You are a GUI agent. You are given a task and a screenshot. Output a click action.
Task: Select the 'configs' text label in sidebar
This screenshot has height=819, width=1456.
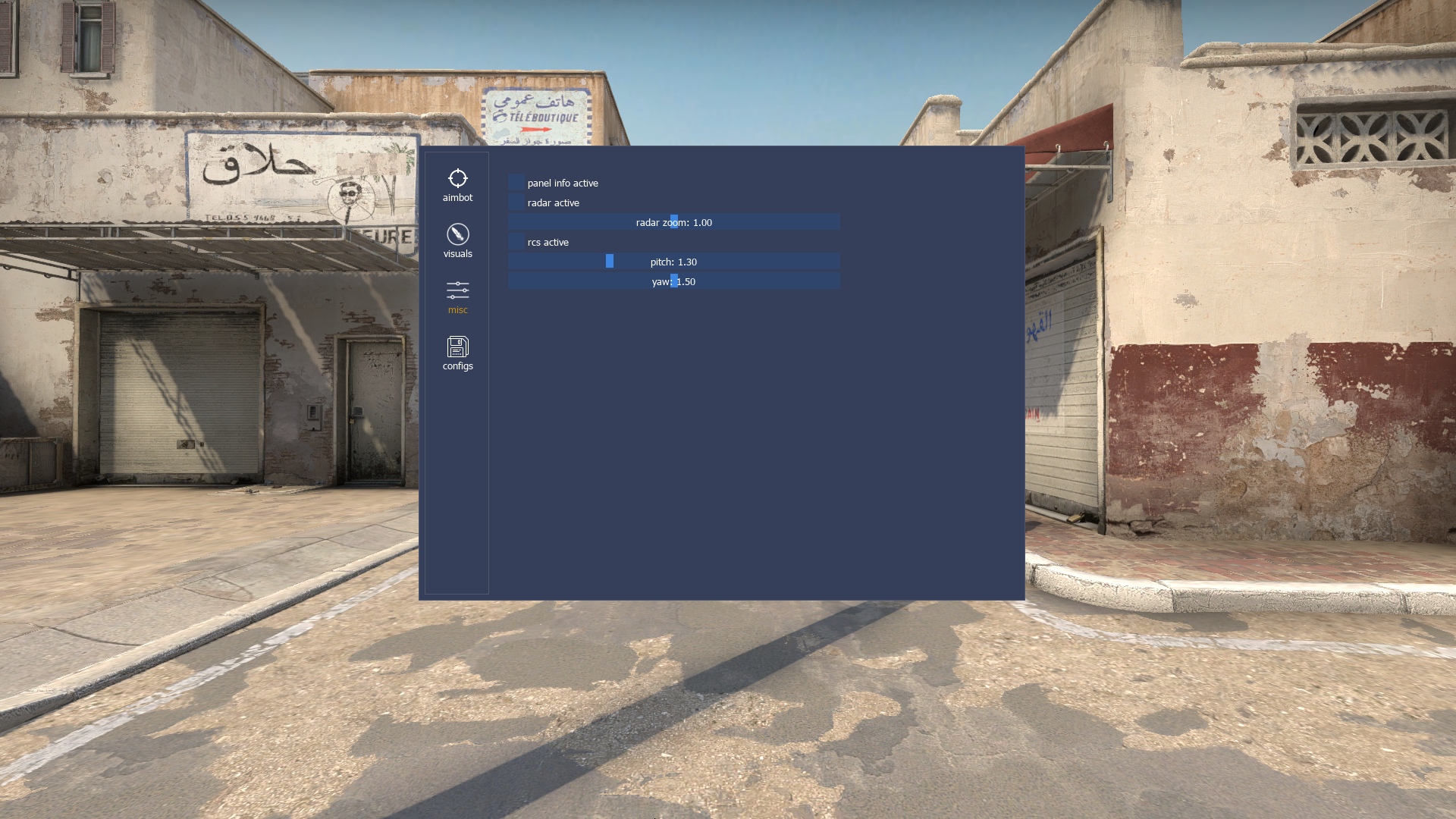(457, 366)
